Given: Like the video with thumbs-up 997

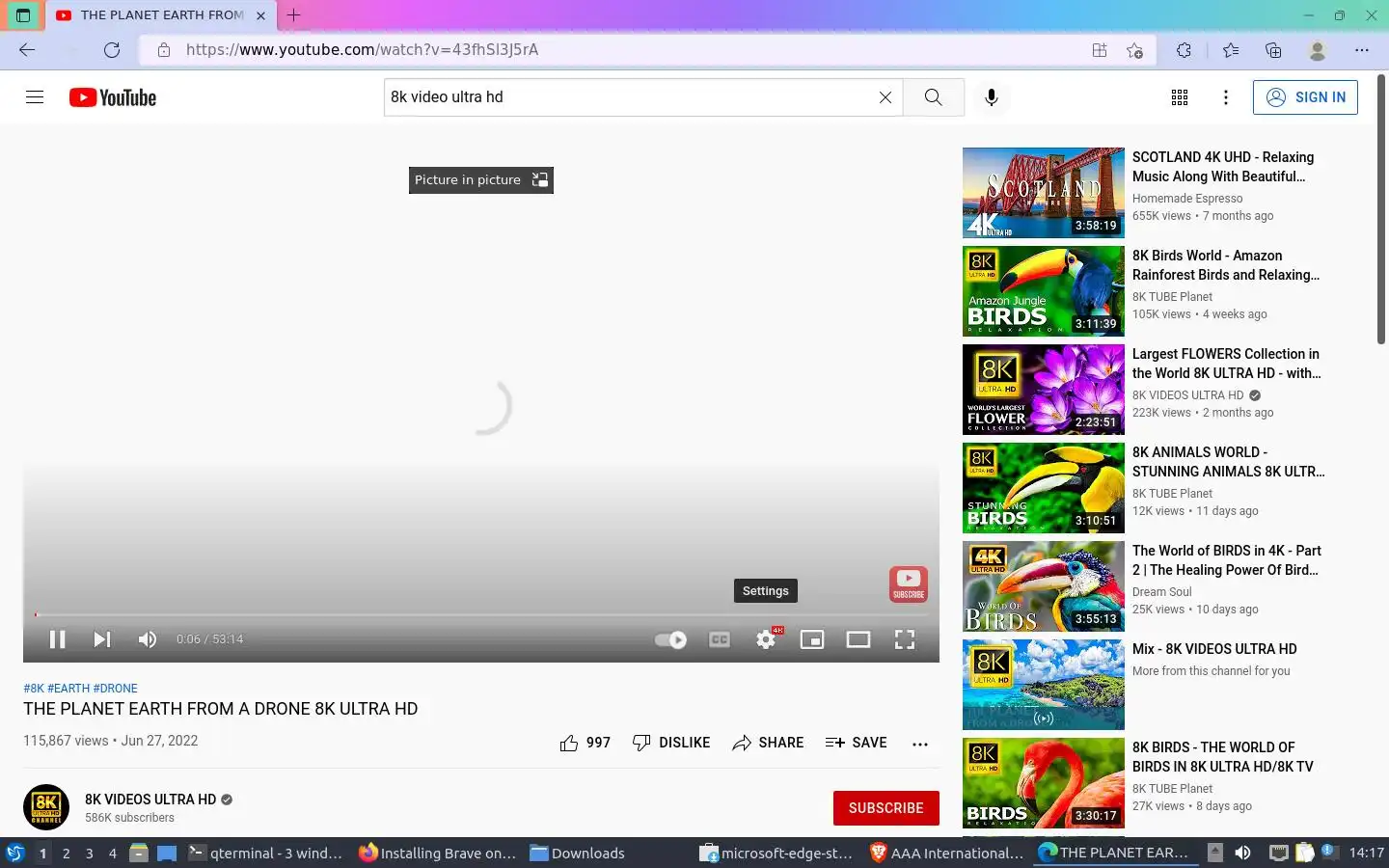Looking at the screenshot, I should click(x=585, y=743).
